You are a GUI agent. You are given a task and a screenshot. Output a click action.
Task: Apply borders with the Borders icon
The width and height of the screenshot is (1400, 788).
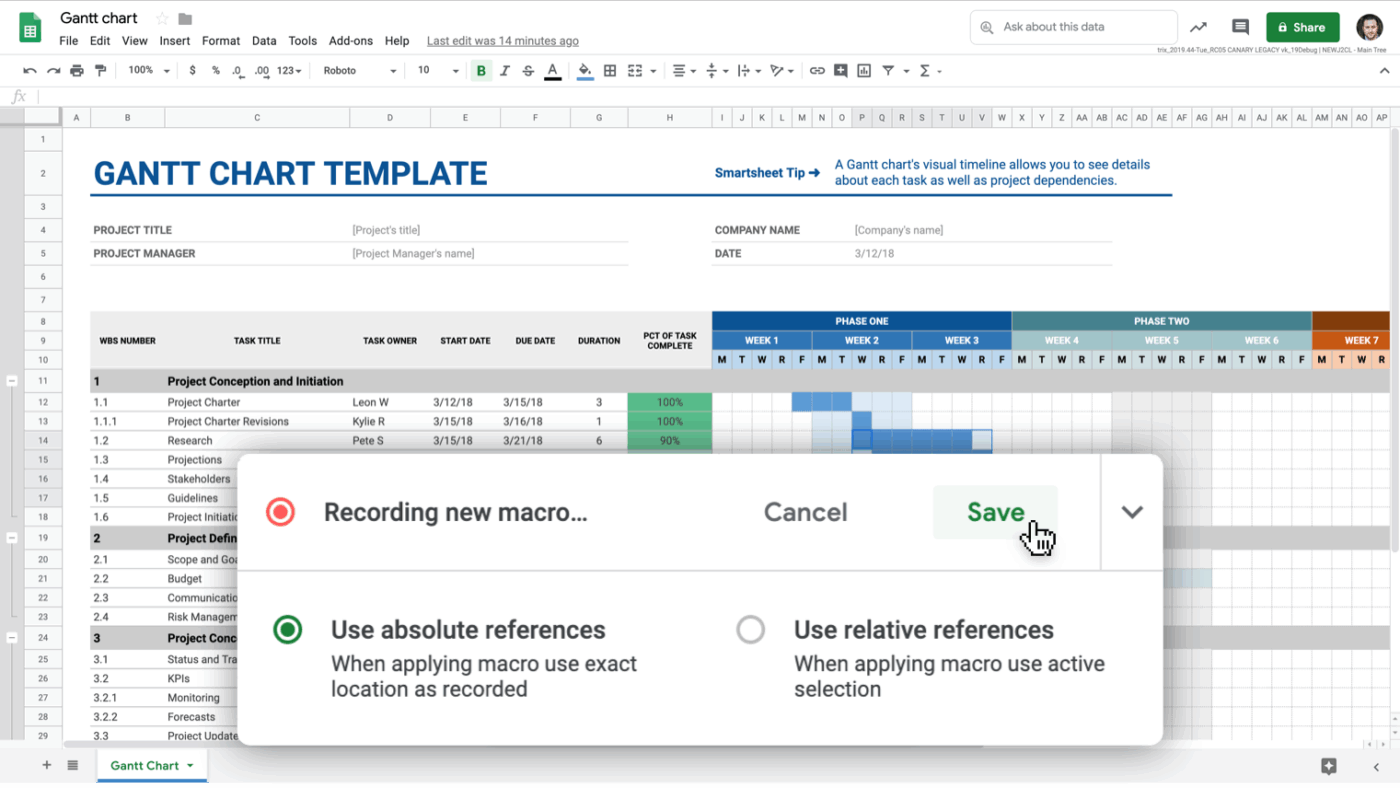(x=608, y=70)
